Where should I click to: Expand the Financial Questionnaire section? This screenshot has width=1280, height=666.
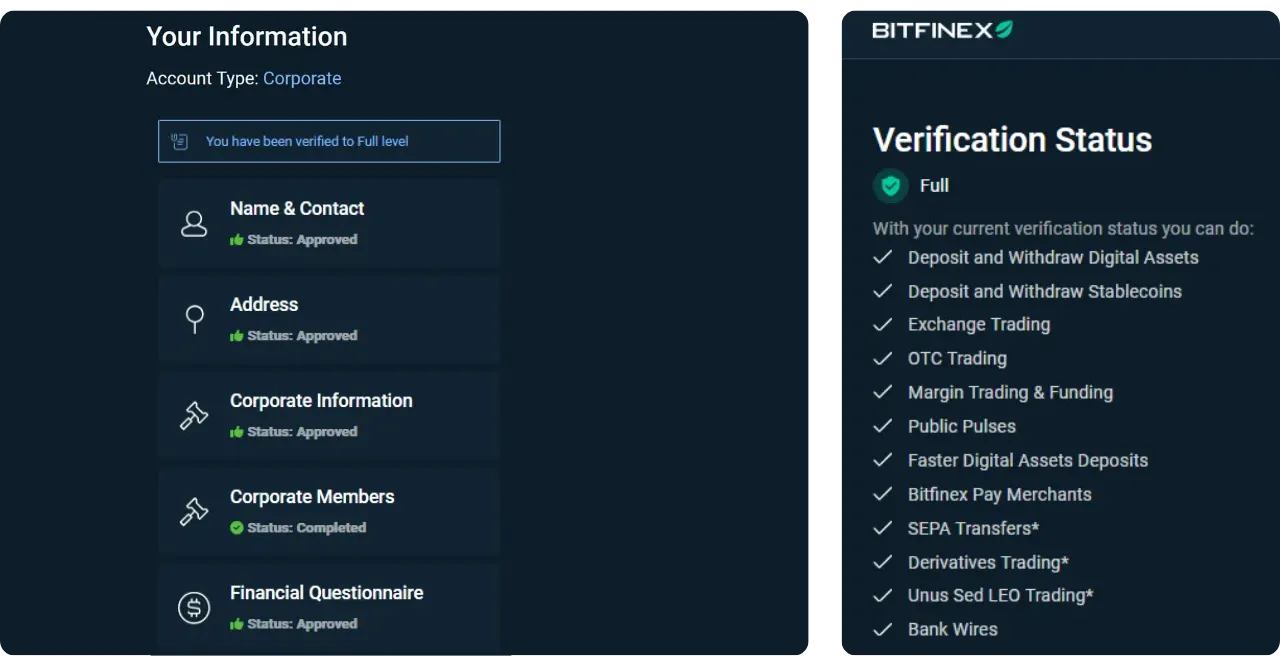pyautogui.click(x=329, y=607)
